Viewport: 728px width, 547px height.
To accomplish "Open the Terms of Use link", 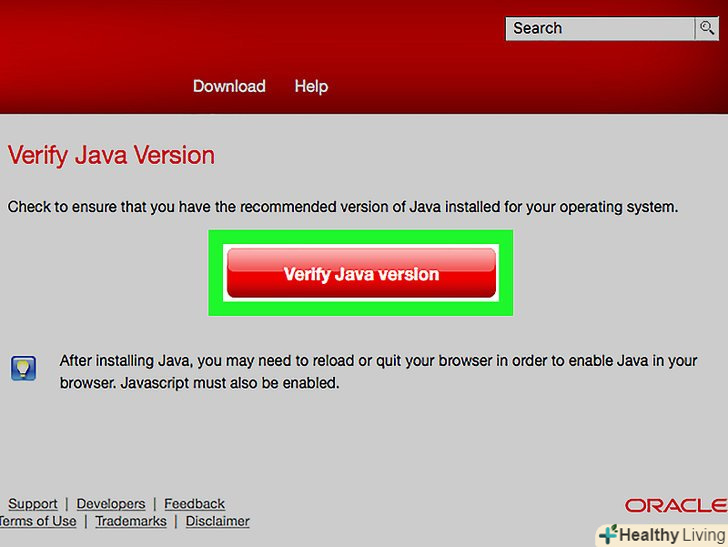I will click(x=38, y=521).
